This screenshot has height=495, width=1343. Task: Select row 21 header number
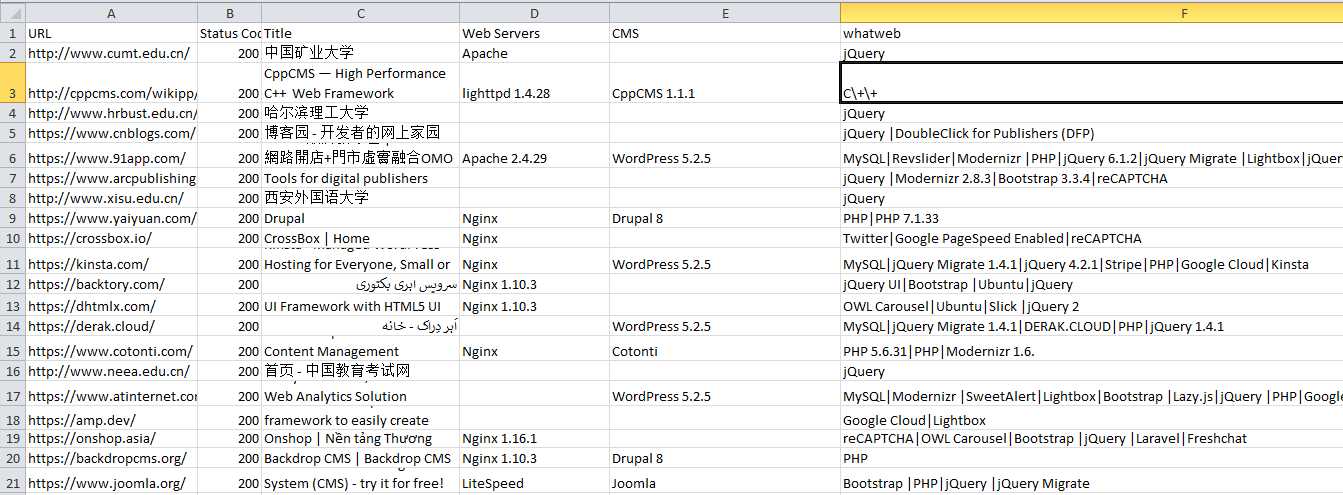[12, 482]
